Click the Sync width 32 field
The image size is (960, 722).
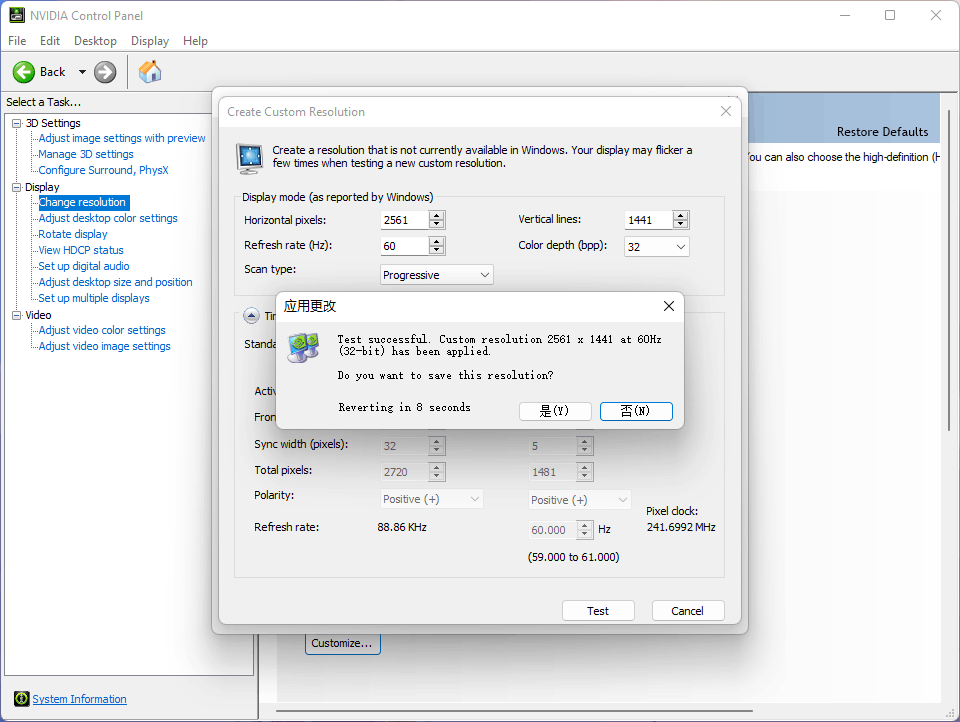coord(404,446)
